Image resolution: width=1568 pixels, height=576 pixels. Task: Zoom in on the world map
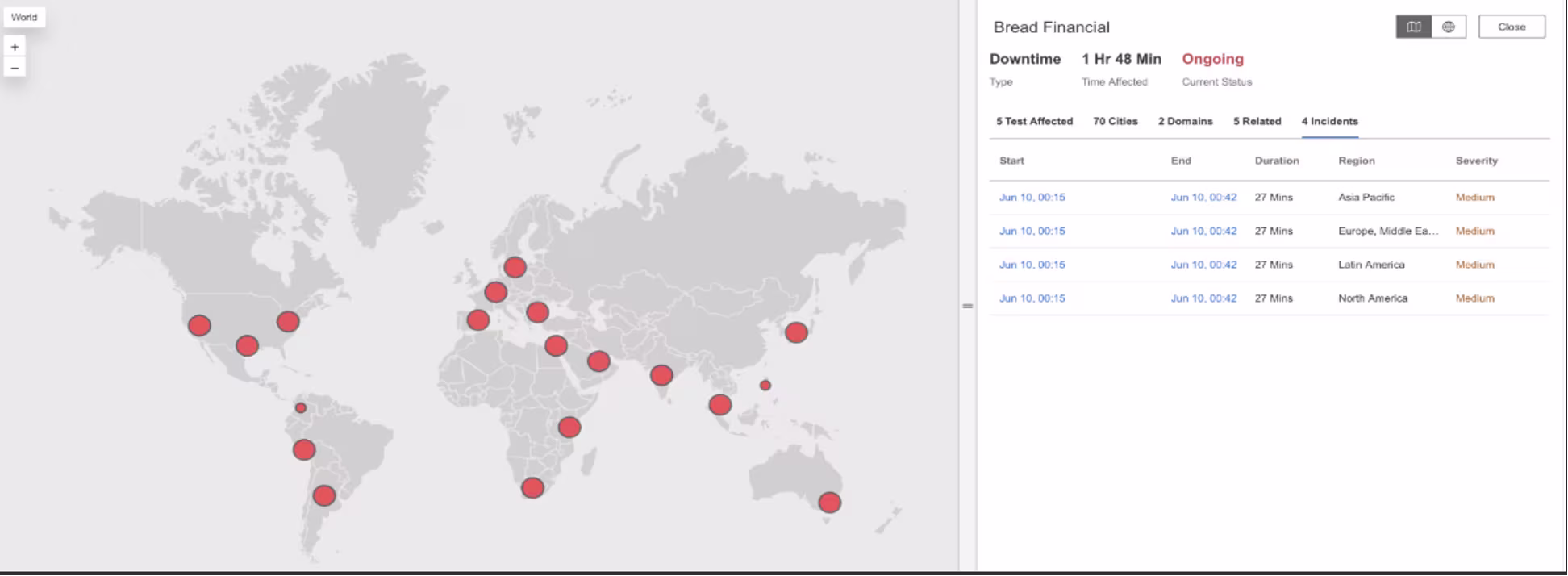15,47
